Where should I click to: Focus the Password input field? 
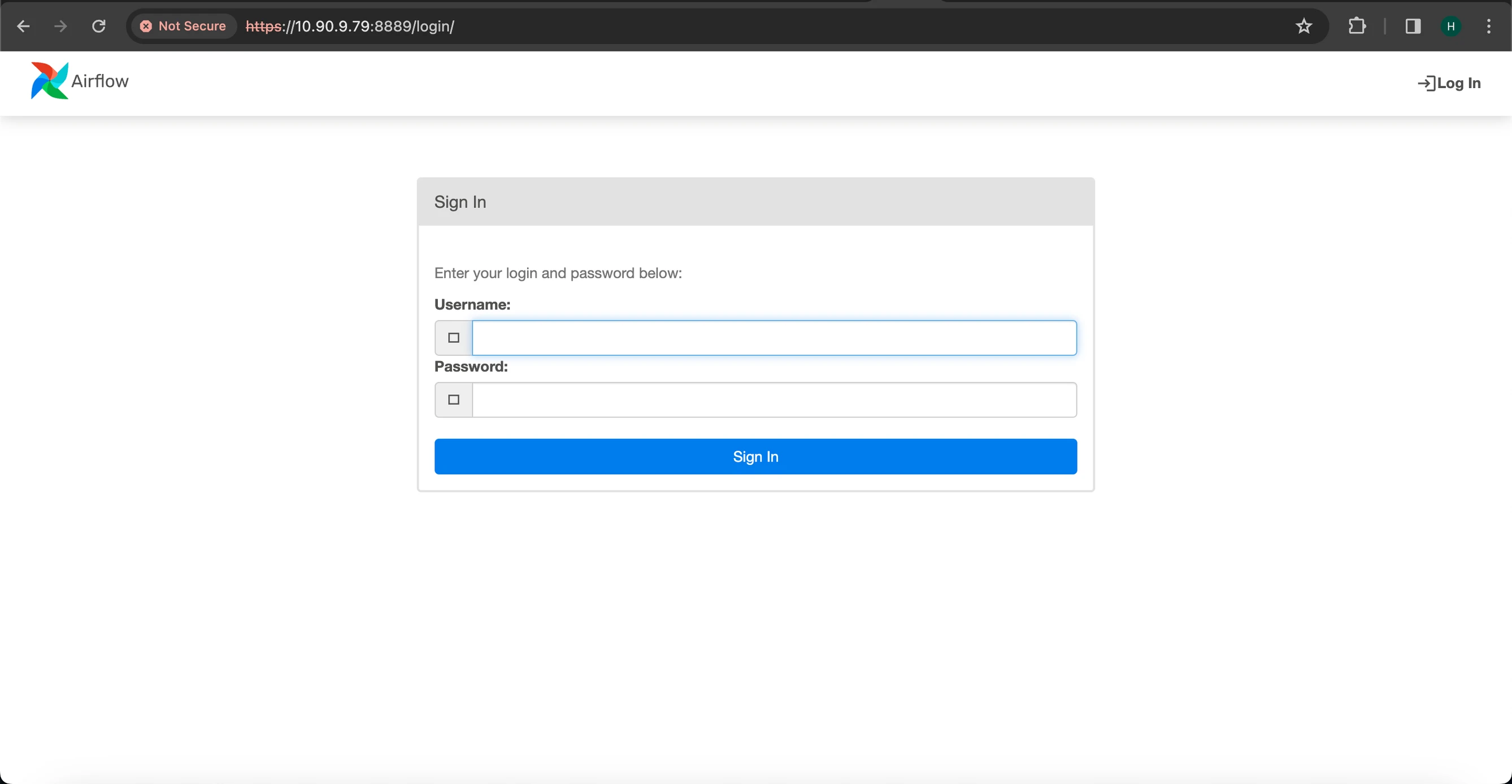click(774, 400)
